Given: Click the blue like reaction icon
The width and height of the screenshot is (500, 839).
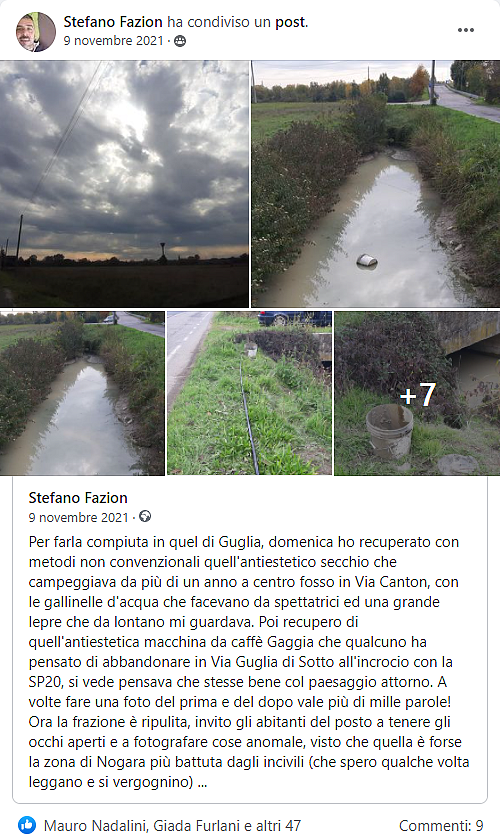Looking at the screenshot, I should pos(27,825).
